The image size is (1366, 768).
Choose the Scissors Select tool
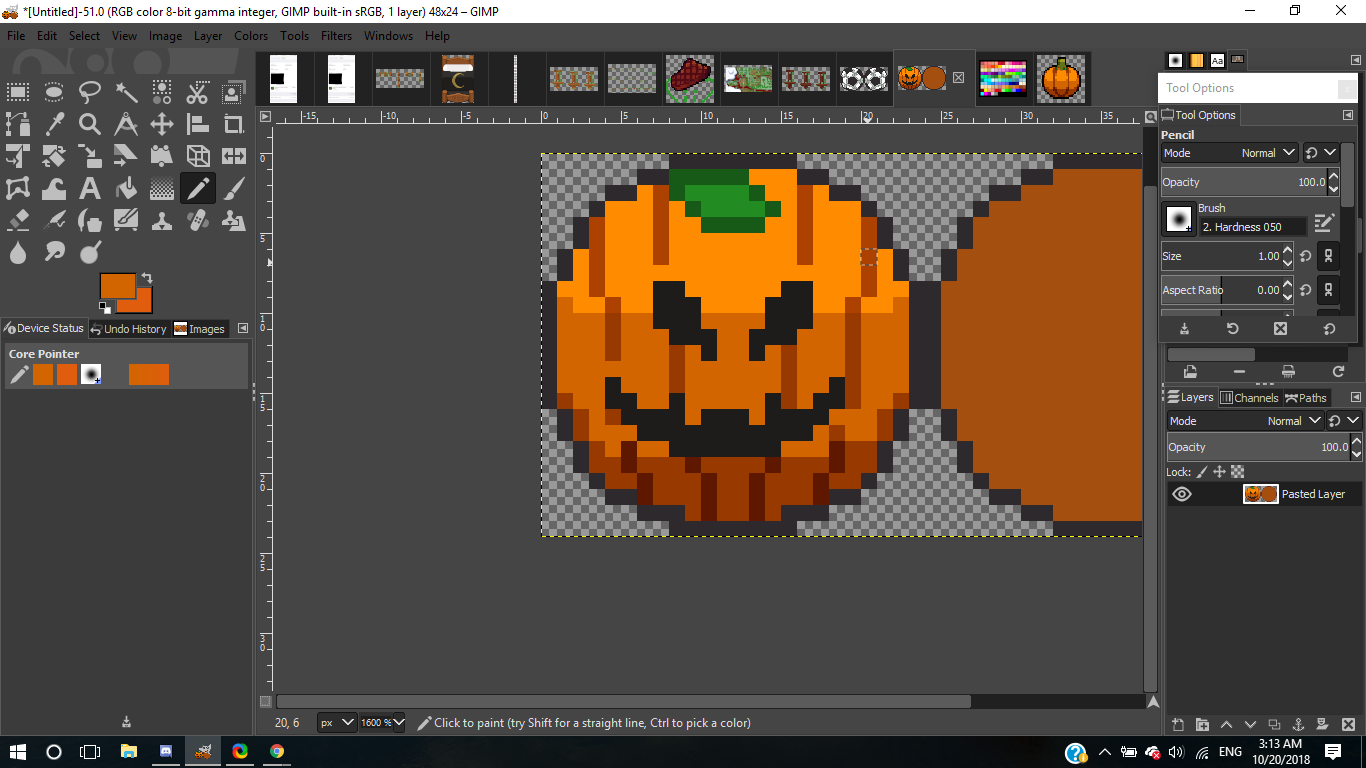pos(197,93)
